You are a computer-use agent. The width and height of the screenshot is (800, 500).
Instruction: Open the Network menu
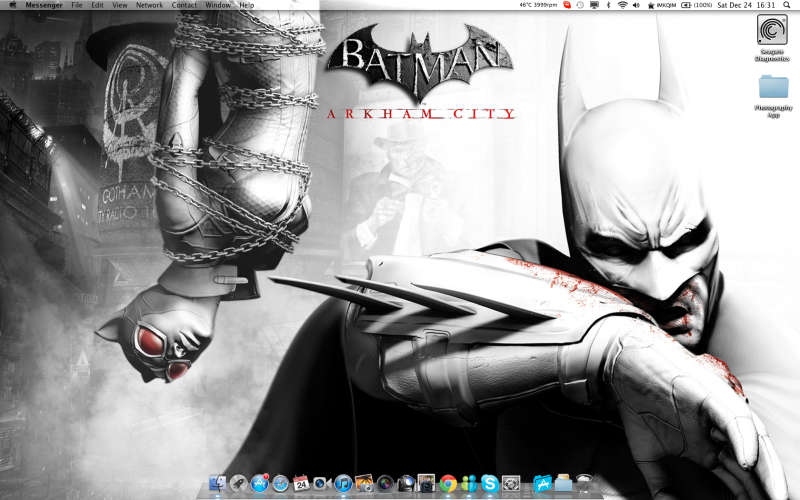click(x=149, y=5)
